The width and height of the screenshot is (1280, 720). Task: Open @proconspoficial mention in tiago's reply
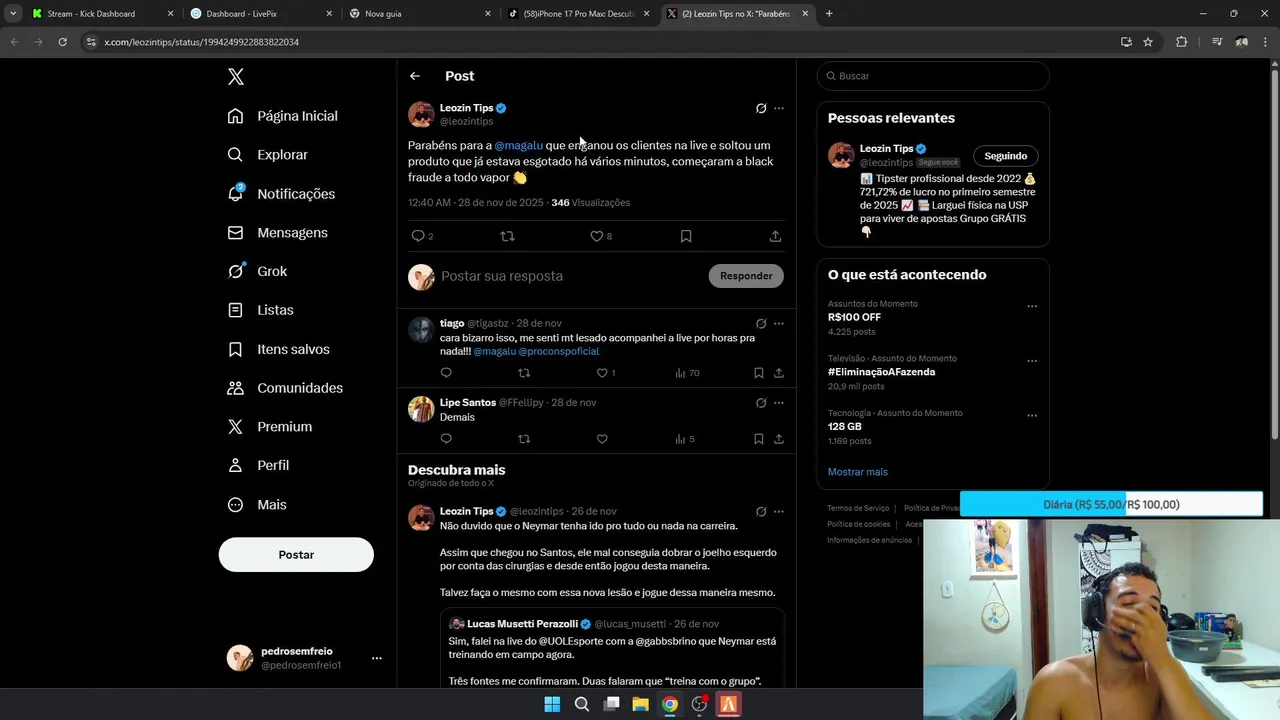click(x=559, y=352)
